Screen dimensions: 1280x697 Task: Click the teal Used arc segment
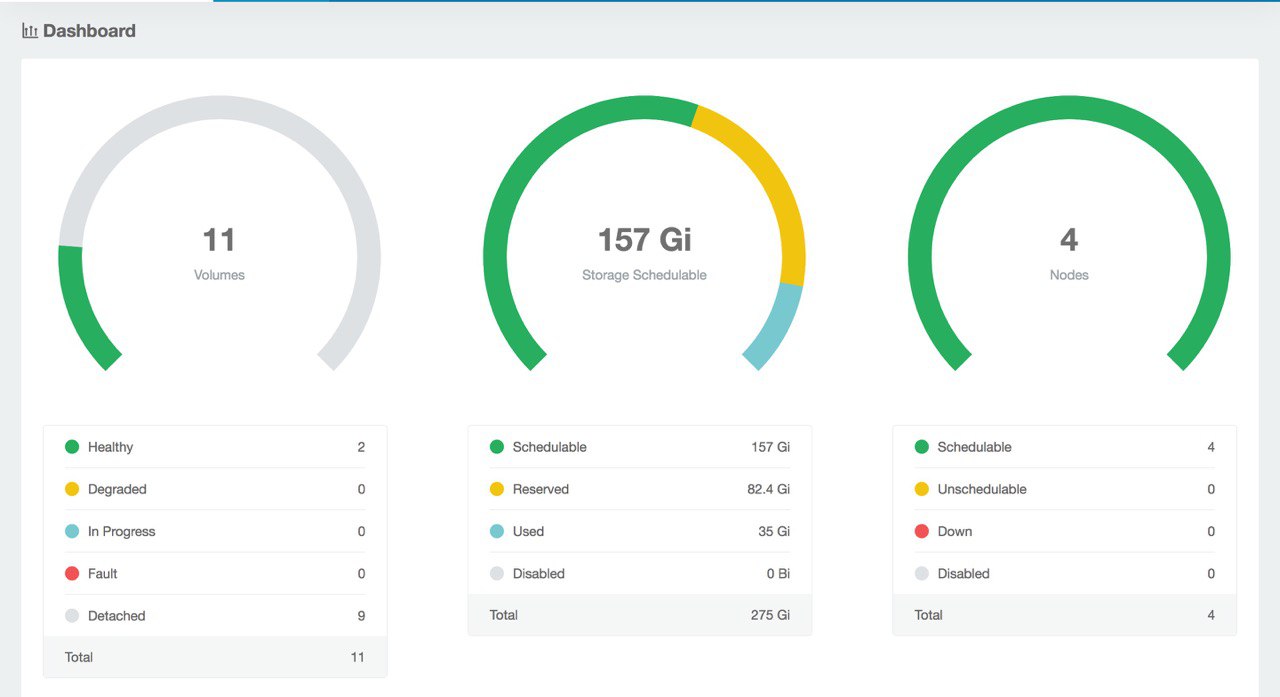click(777, 326)
